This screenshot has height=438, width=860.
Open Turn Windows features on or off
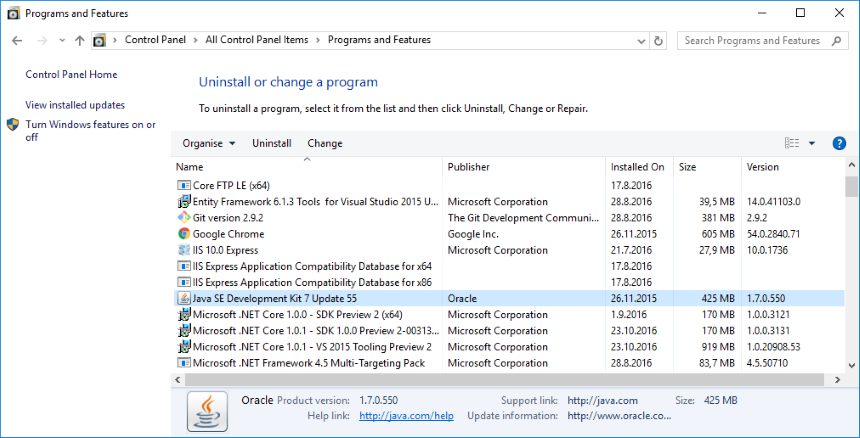pyautogui.click(x=90, y=131)
